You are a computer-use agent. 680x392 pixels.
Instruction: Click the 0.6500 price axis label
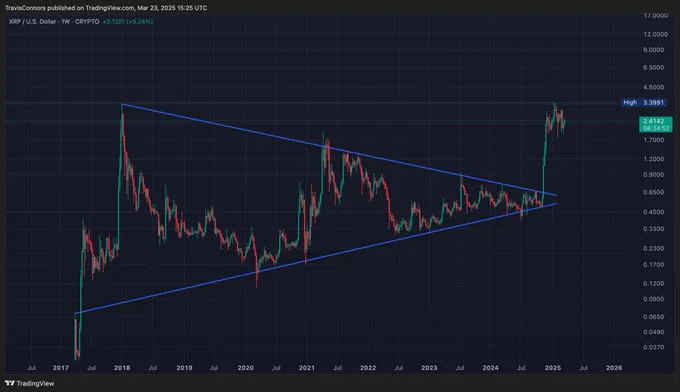(655, 192)
